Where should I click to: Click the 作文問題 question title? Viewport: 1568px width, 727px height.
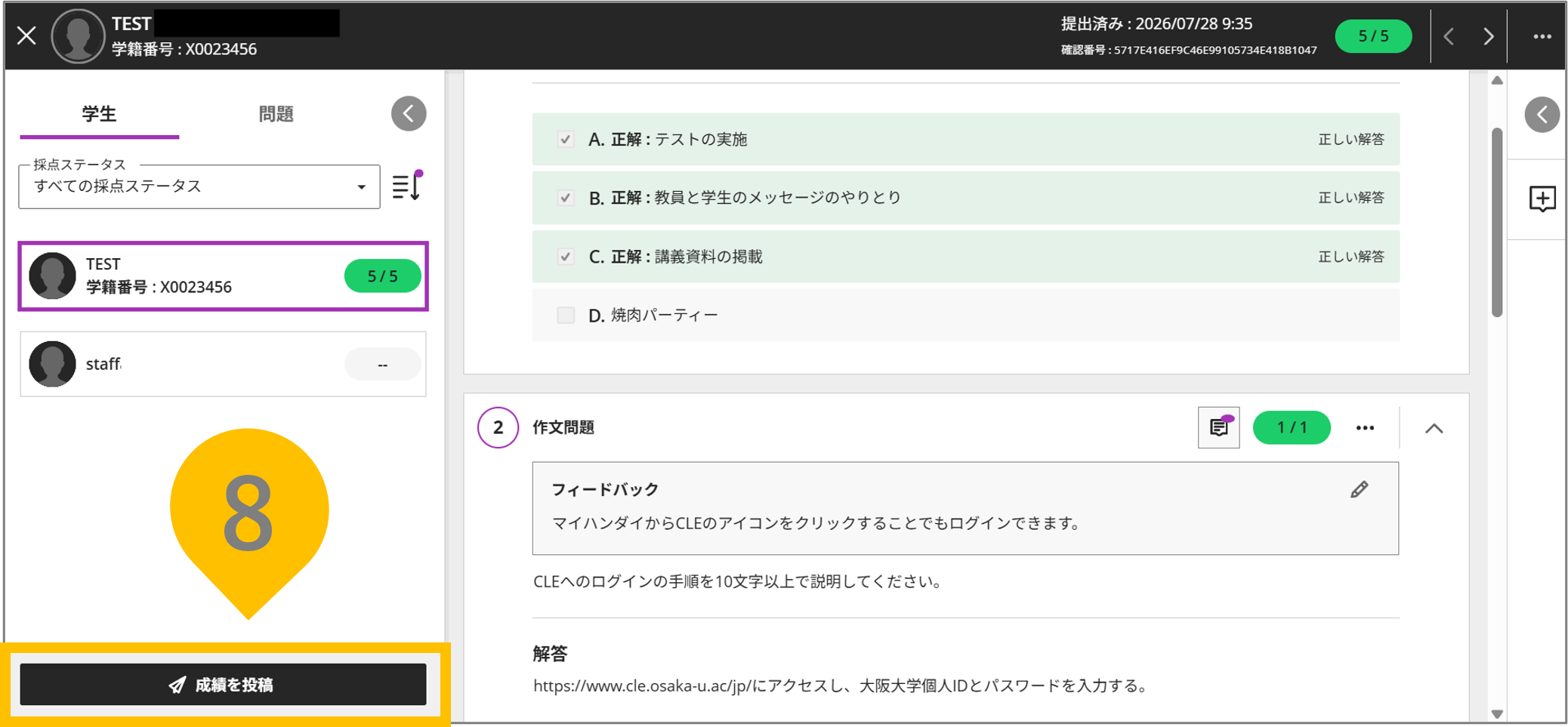pyautogui.click(x=563, y=428)
